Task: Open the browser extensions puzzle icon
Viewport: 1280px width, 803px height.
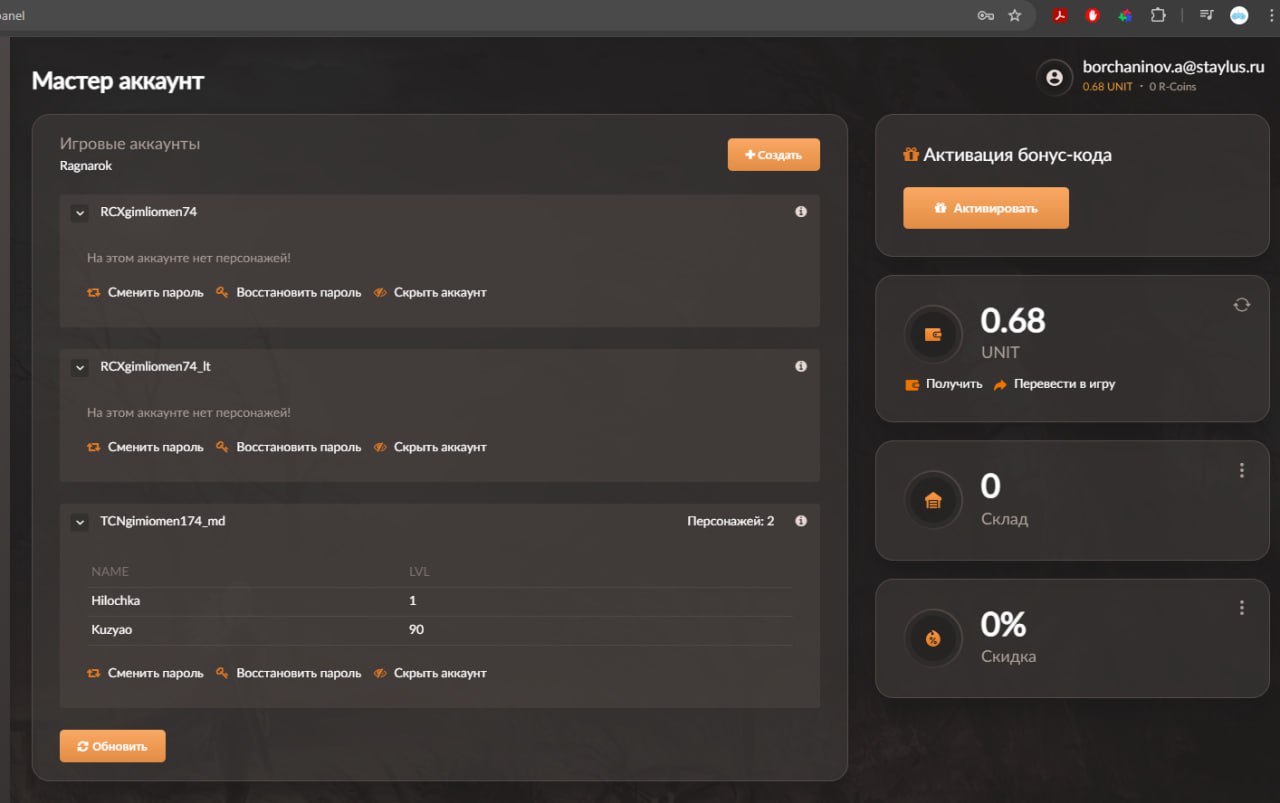Action: click(1158, 15)
